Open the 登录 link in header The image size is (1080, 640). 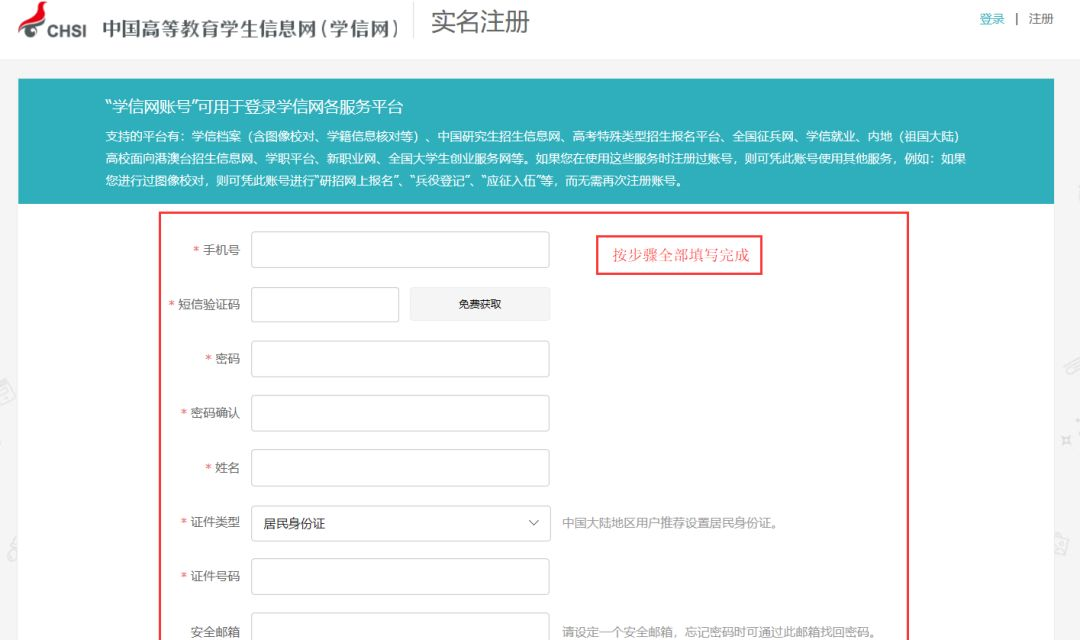[x=992, y=19]
